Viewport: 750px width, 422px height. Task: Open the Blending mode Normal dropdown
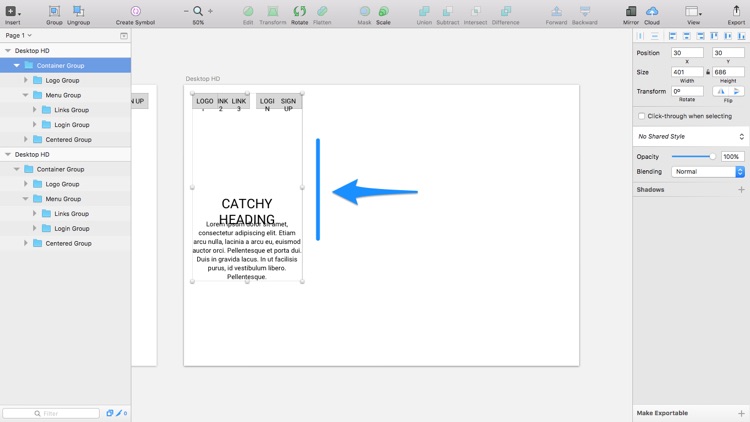coord(708,171)
